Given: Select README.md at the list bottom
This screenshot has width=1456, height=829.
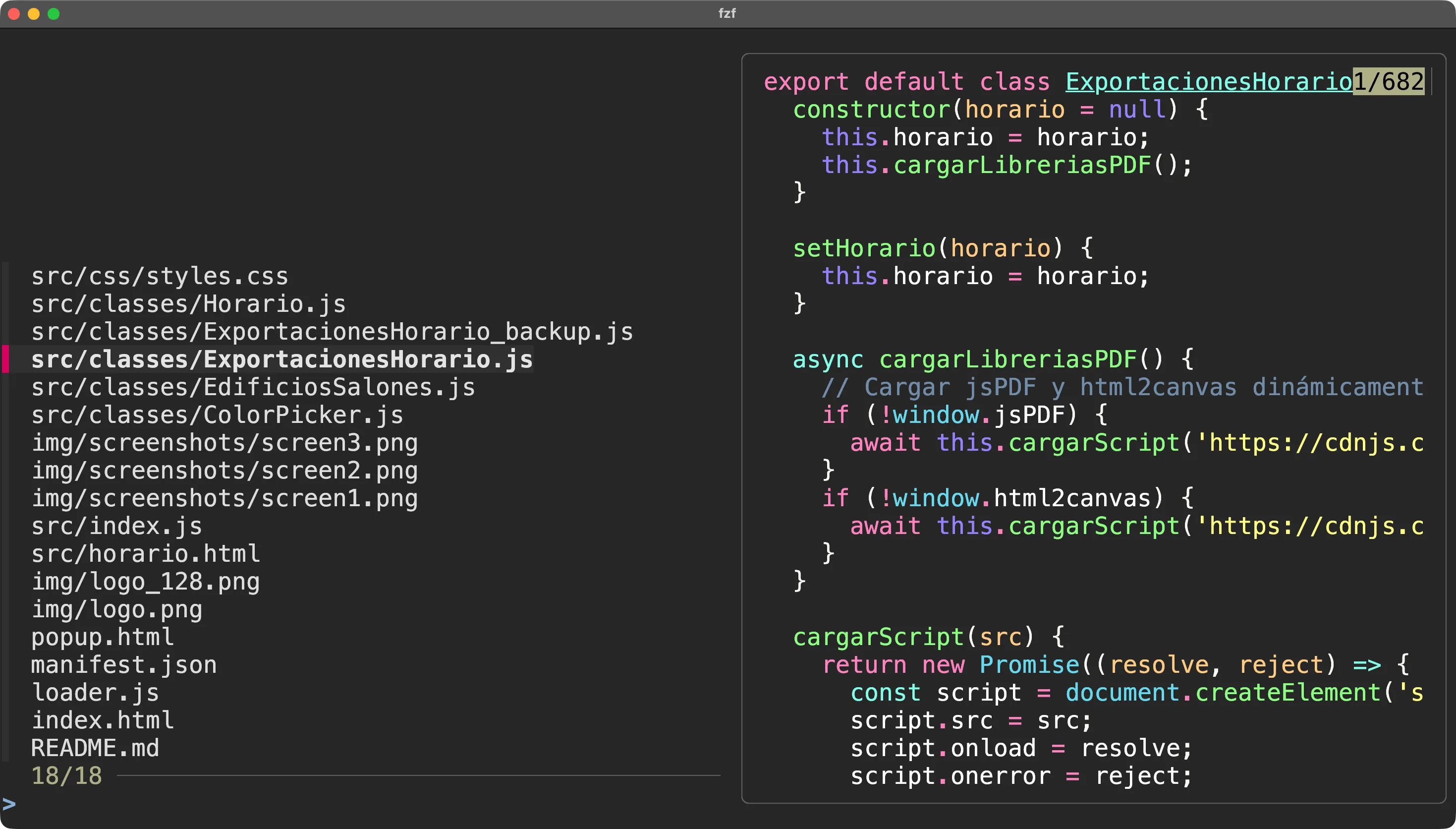Looking at the screenshot, I should click(x=95, y=748).
